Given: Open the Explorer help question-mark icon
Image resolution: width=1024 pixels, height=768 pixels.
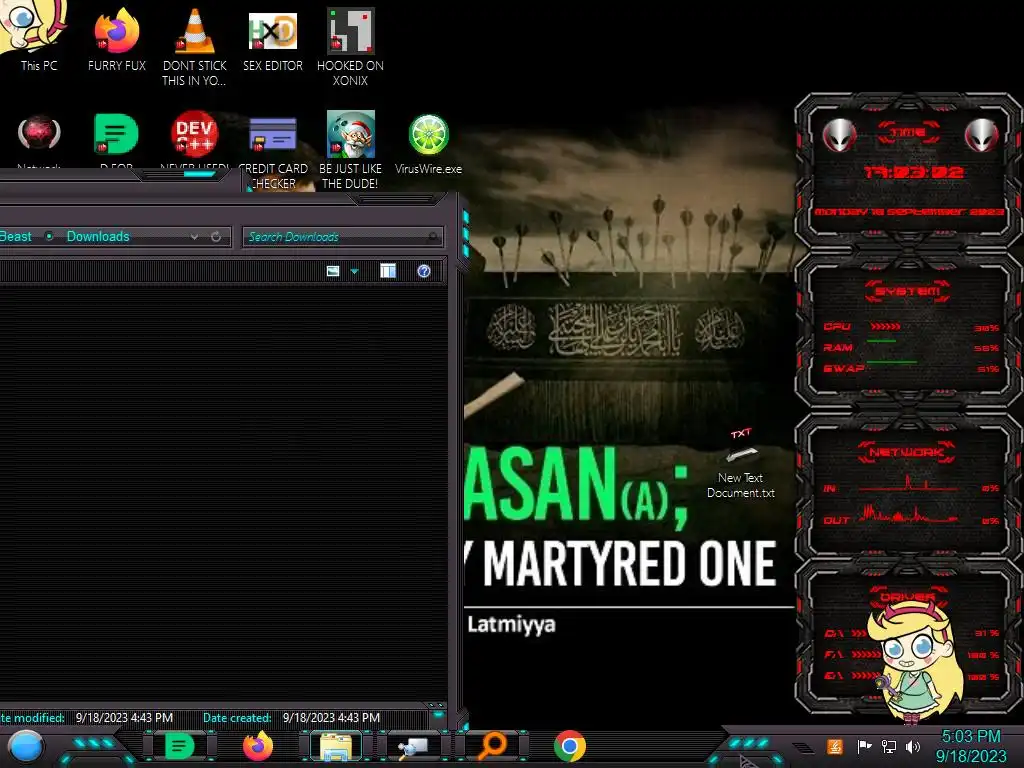Looking at the screenshot, I should pyautogui.click(x=424, y=271).
